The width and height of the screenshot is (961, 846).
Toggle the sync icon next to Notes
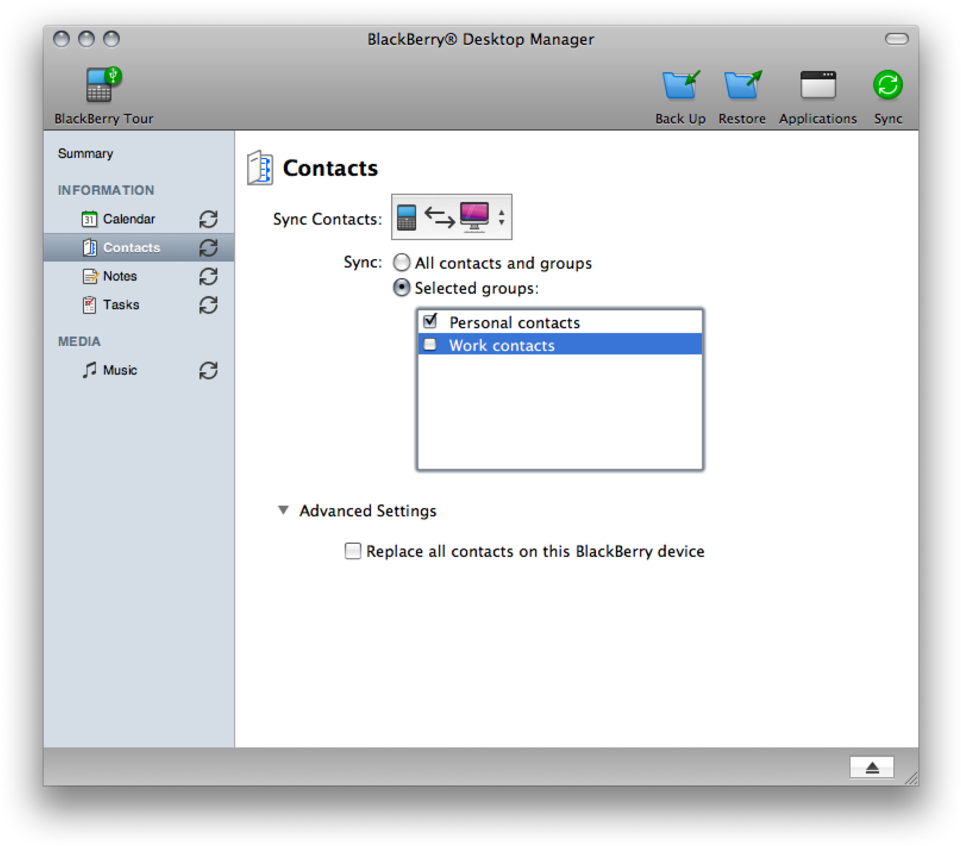pyautogui.click(x=208, y=276)
